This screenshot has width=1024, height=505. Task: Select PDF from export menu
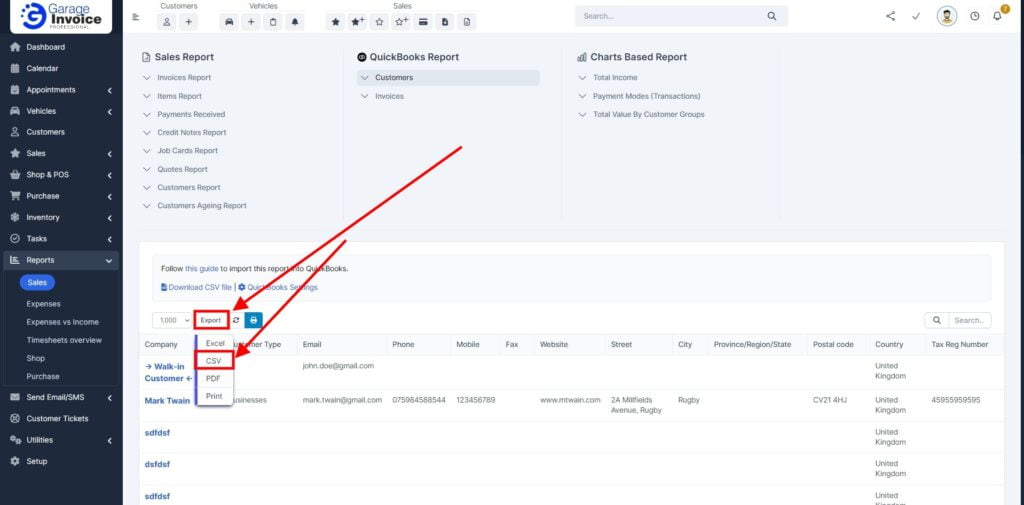coord(214,378)
